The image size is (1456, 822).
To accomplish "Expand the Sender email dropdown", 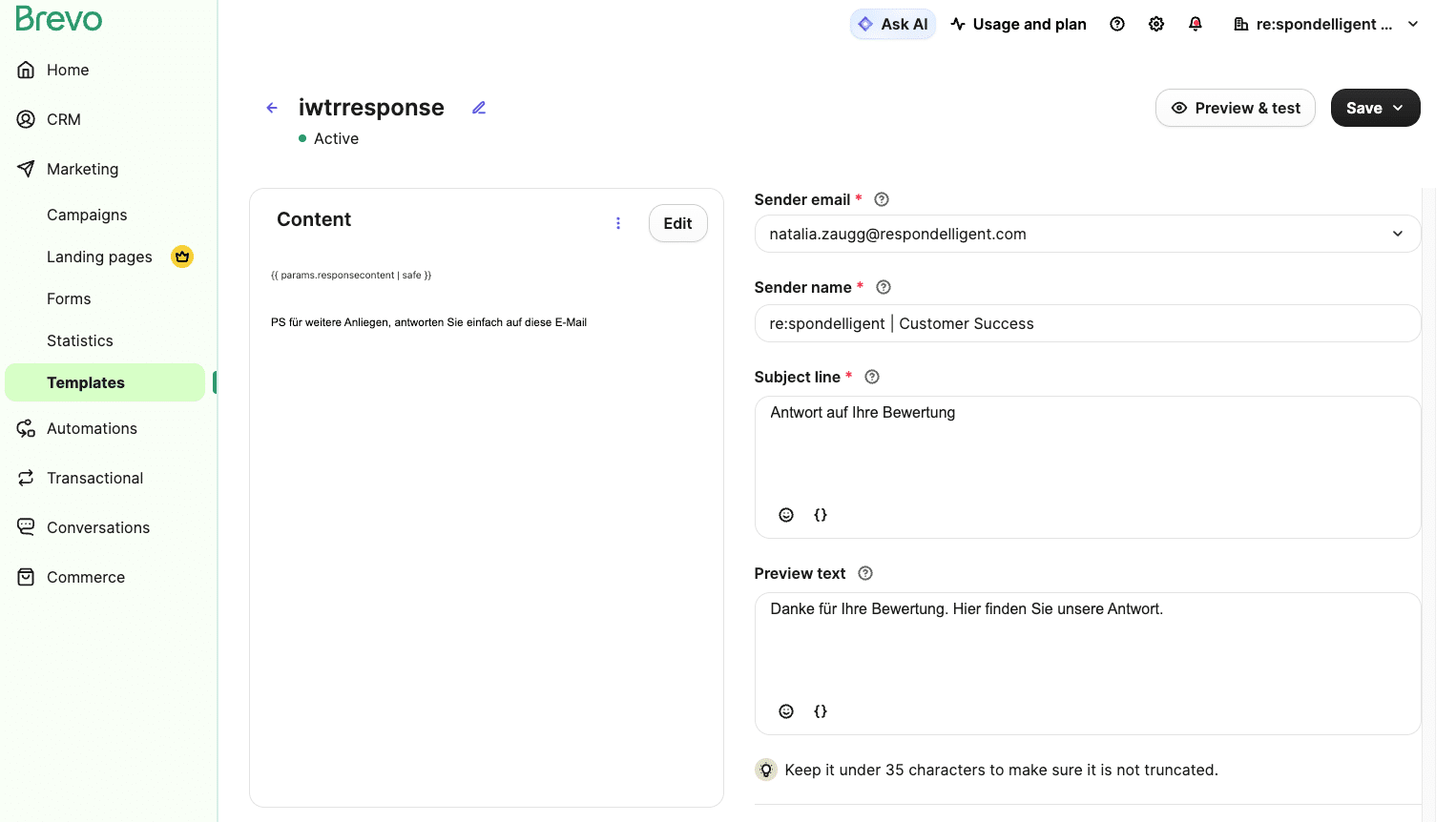I will [1397, 234].
